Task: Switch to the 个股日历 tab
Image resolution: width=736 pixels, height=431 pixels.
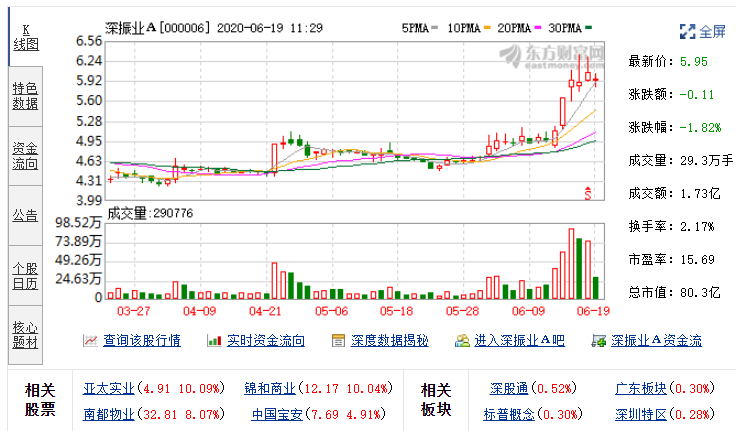Action: (25, 276)
